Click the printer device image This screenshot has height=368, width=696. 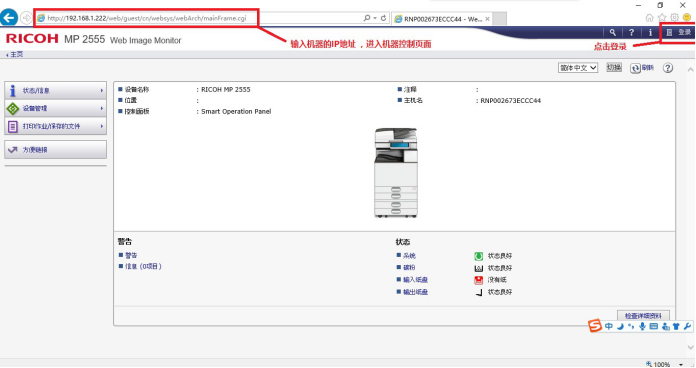pos(396,173)
